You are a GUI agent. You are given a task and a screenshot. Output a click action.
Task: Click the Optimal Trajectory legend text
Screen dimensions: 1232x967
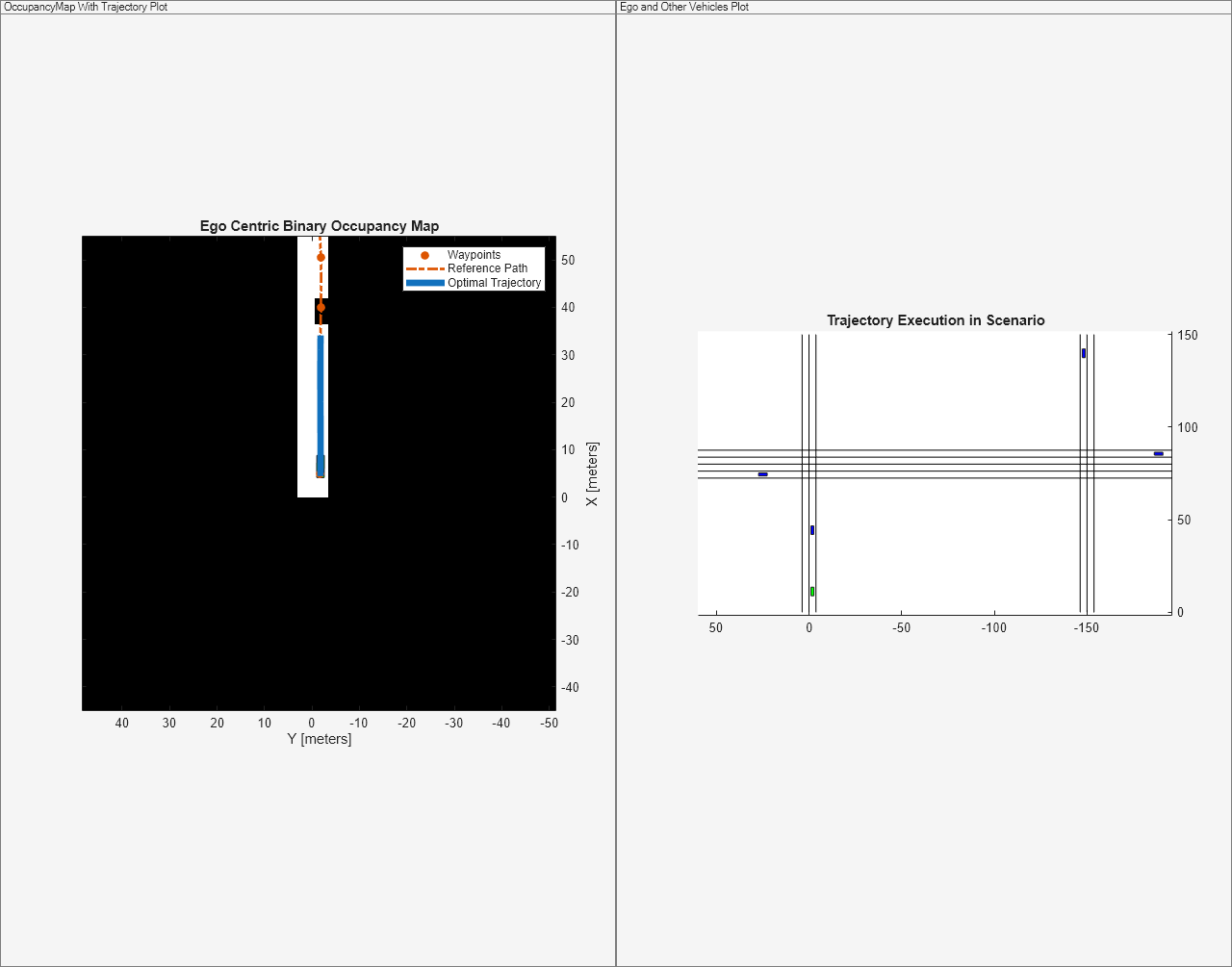pos(495,283)
